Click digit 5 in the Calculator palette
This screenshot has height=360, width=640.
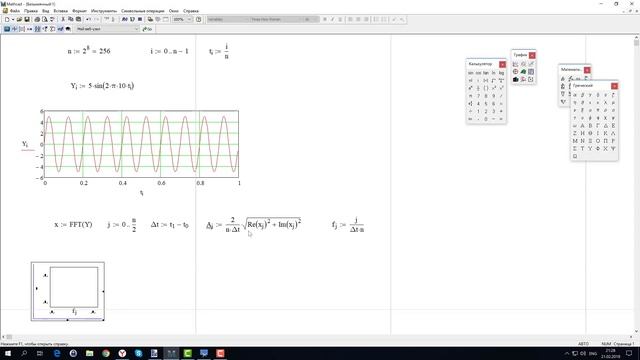[x=486, y=104]
